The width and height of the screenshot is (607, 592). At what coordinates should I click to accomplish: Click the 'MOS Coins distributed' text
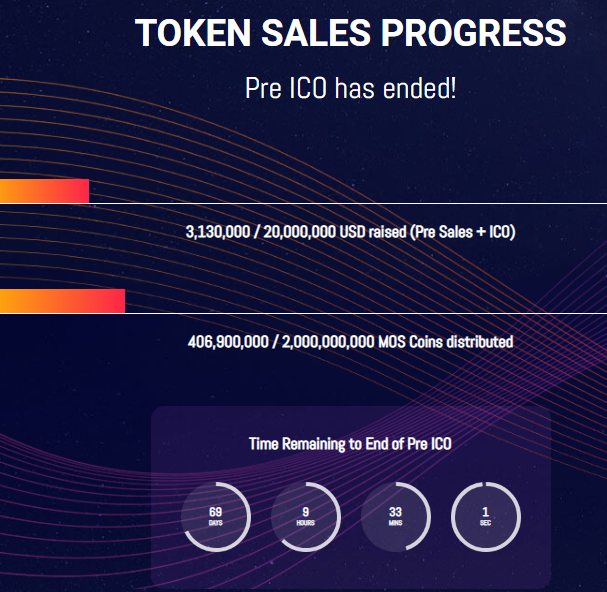[x=447, y=342]
